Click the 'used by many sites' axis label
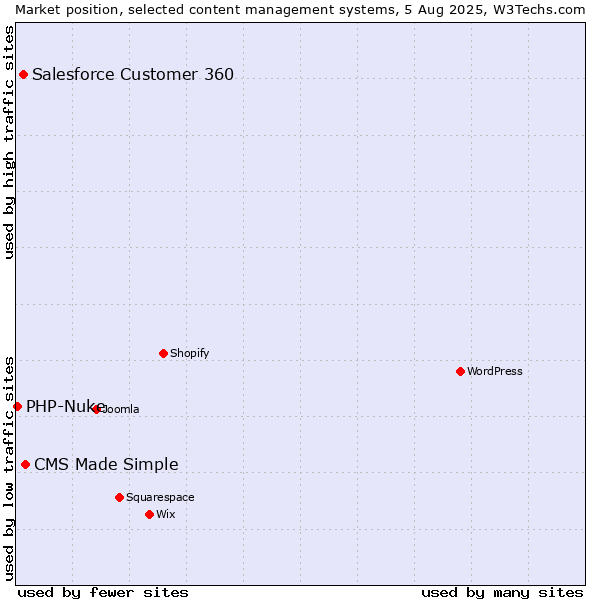600x600 pixels. (502, 593)
